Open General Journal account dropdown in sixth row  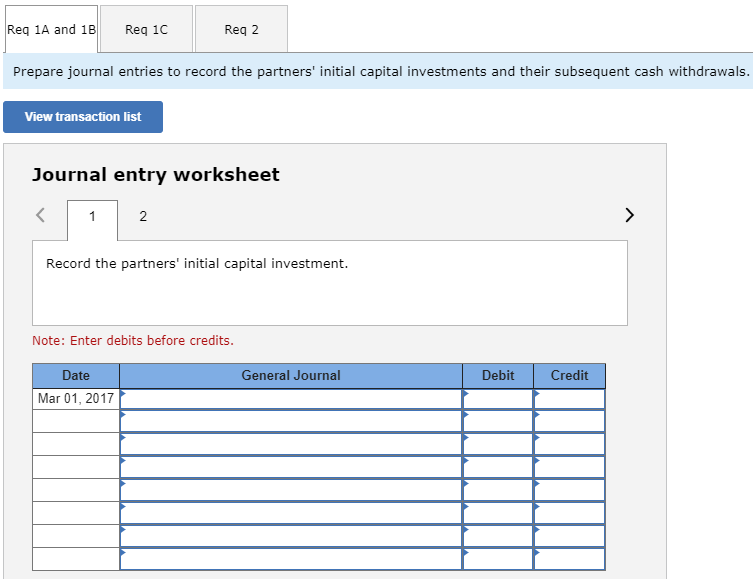click(291, 513)
